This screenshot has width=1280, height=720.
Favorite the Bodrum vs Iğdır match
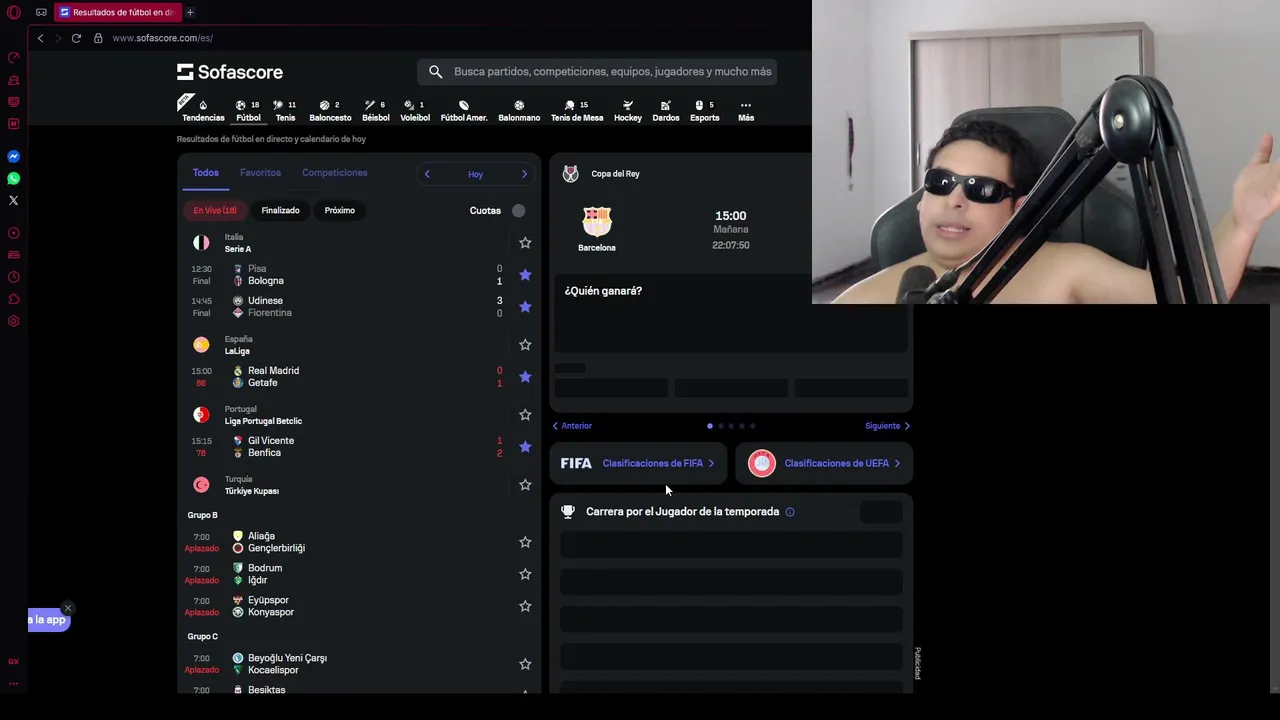pos(525,574)
